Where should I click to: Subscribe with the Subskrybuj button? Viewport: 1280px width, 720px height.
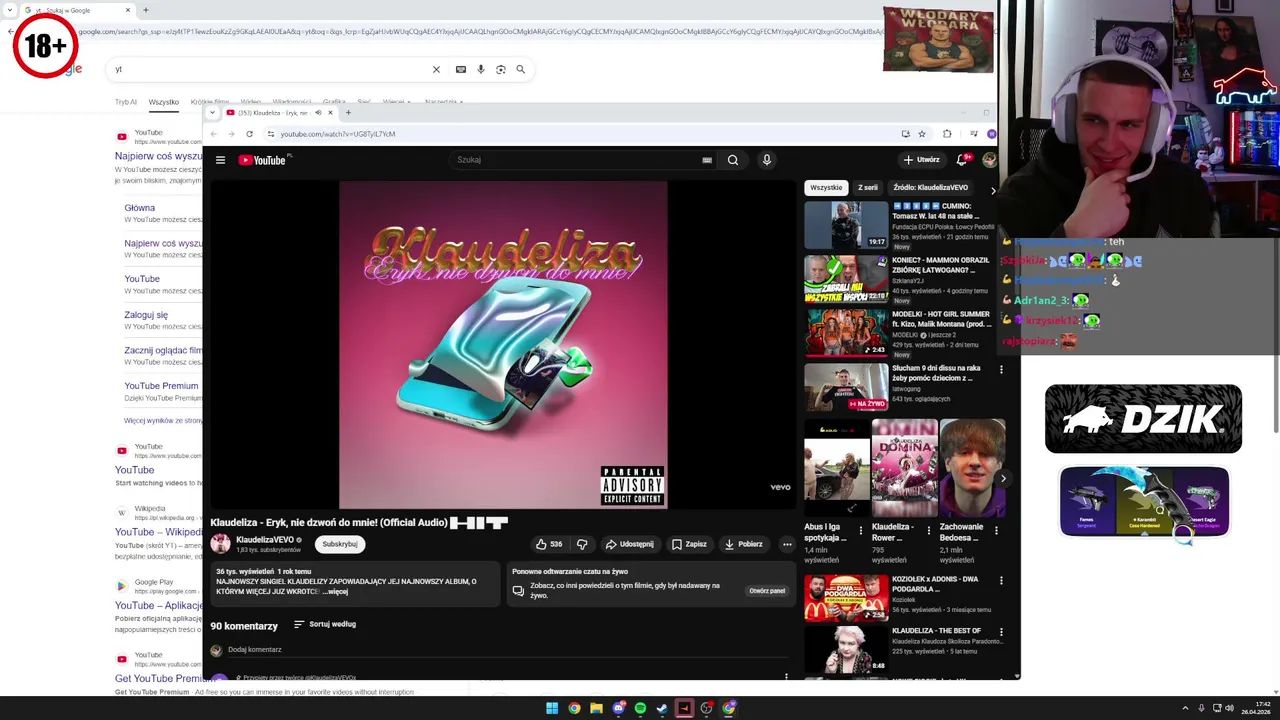[x=340, y=544]
